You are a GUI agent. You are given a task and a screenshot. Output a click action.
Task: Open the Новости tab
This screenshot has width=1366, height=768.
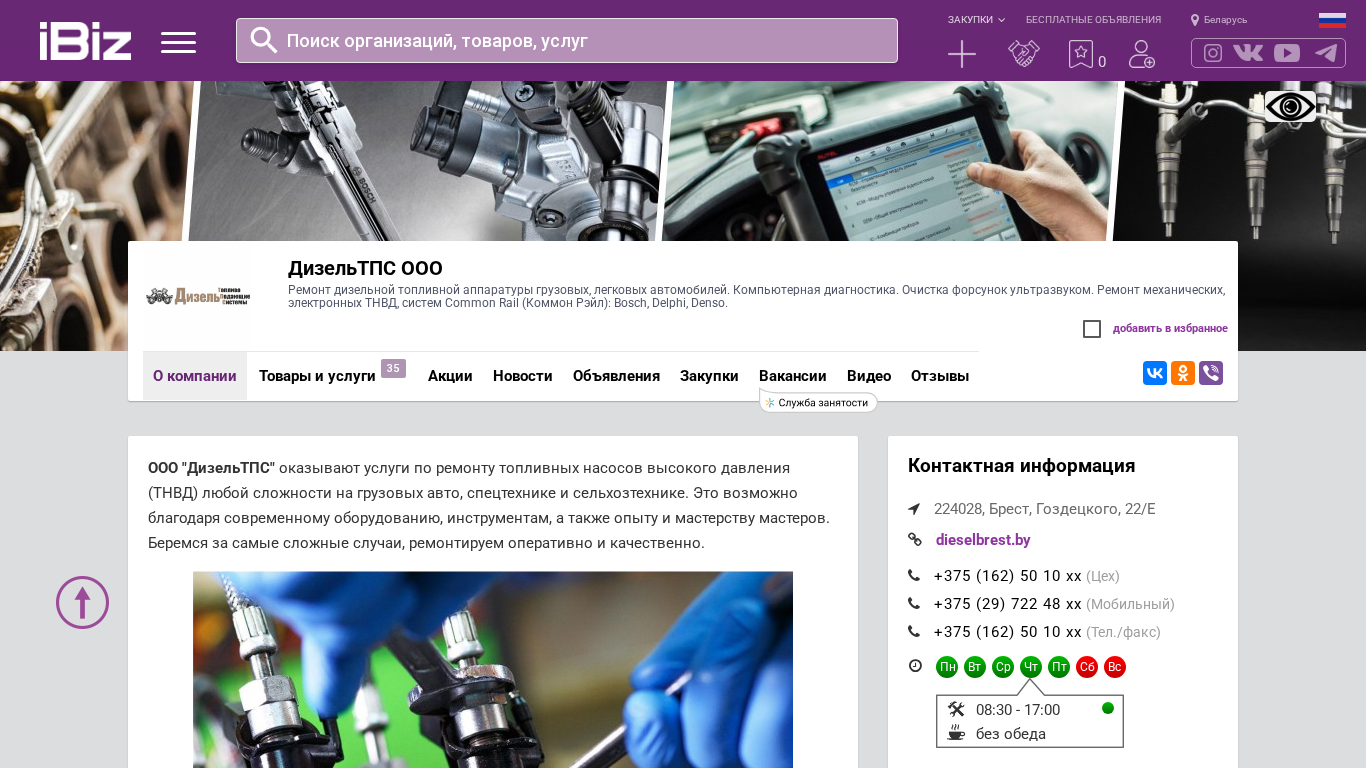[x=523, y=376]
